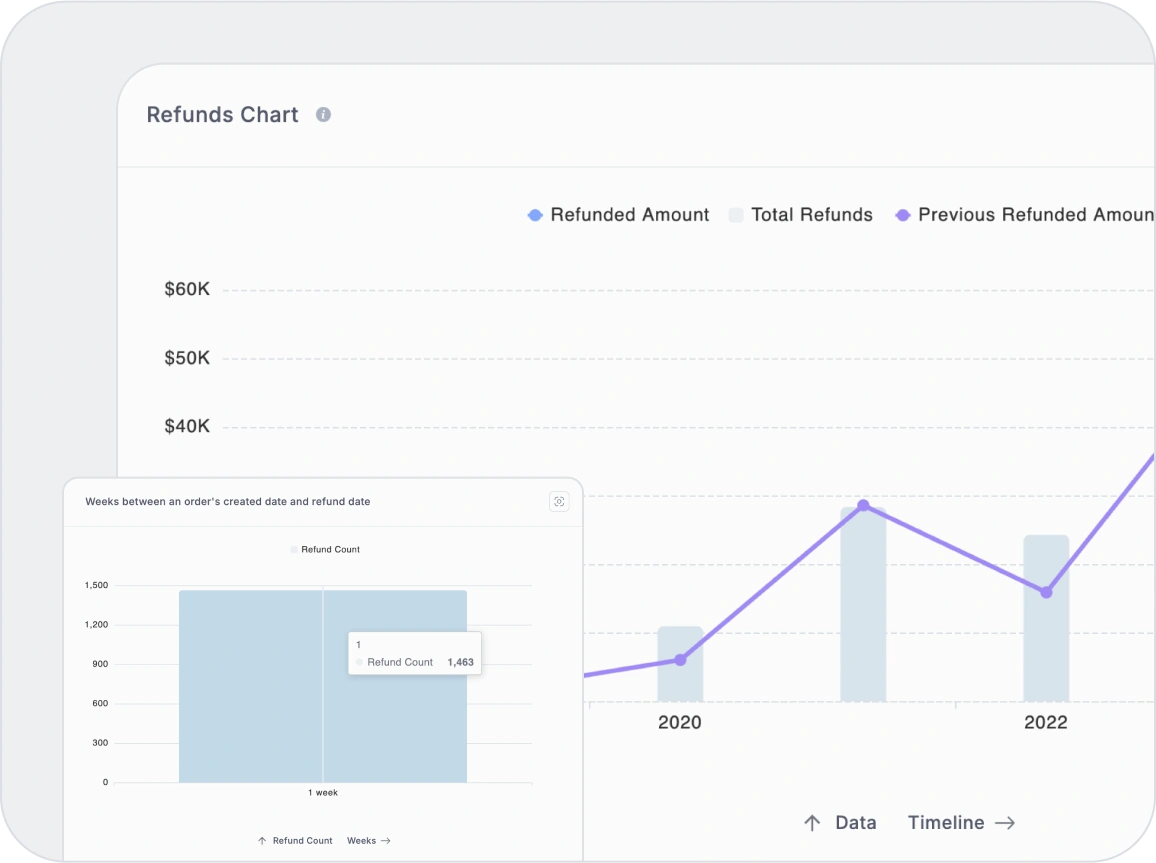
Task: Click the peak purple data point between 2020 and 2022
Action: click(x=863, y=505)
